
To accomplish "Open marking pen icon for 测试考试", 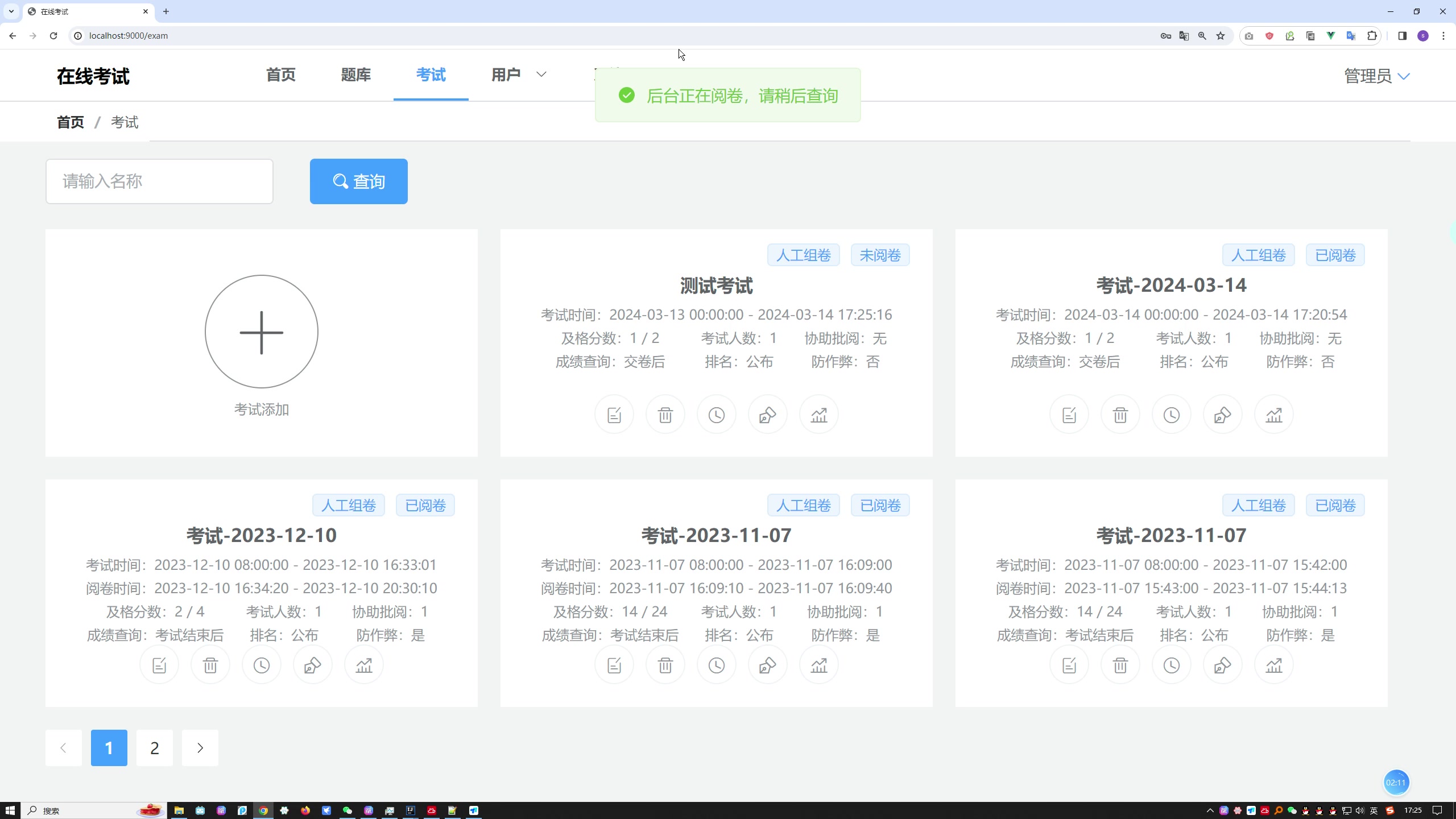I will click(768, 415).
